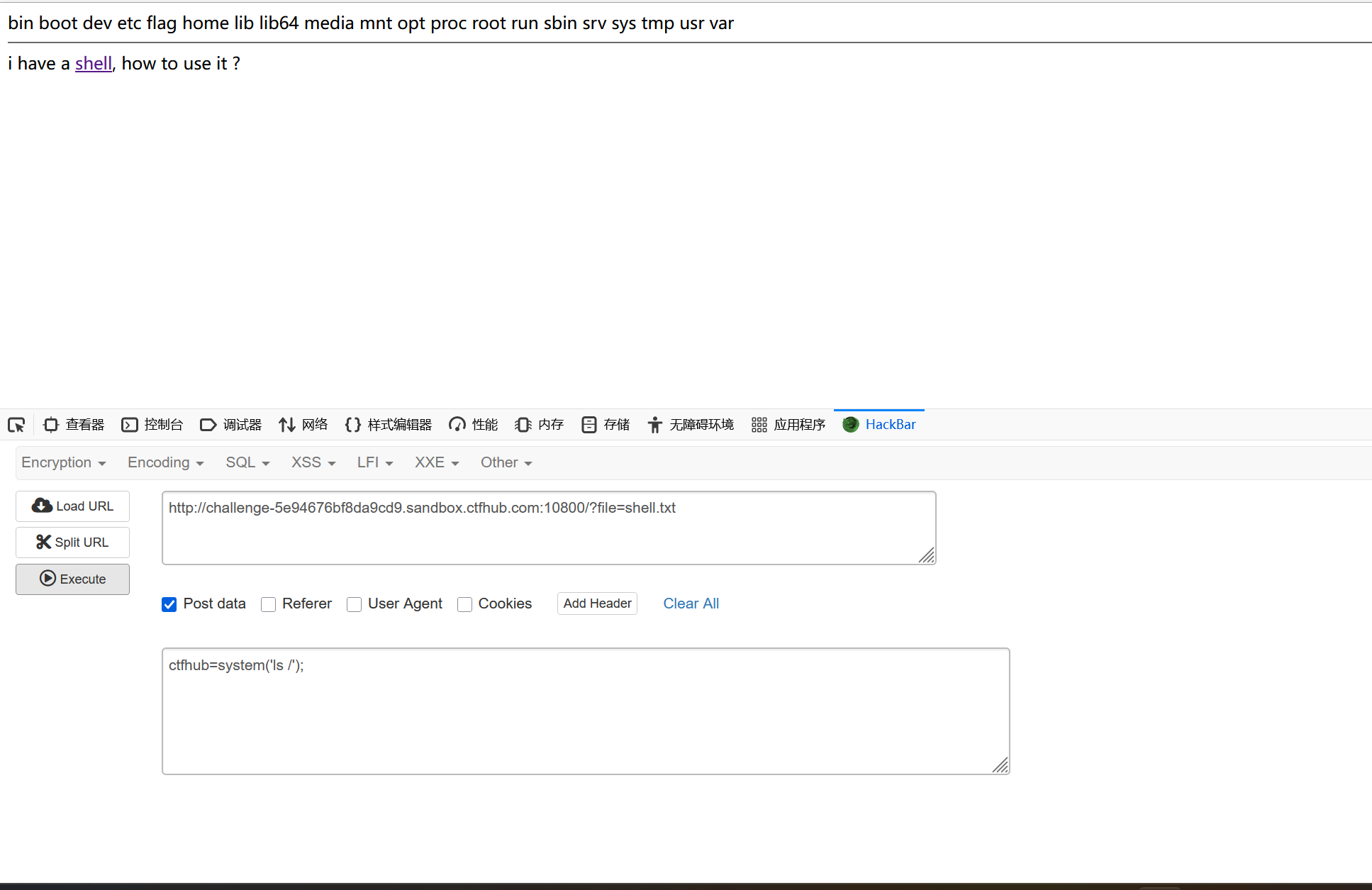
Task: Open the Inspector (查看器) panel
Action: point(74,425)
